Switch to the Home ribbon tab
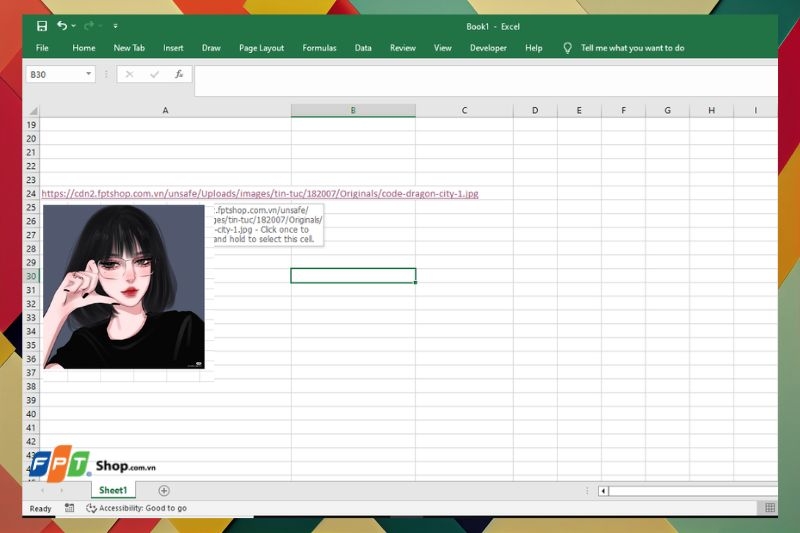 tap(84, 48)
